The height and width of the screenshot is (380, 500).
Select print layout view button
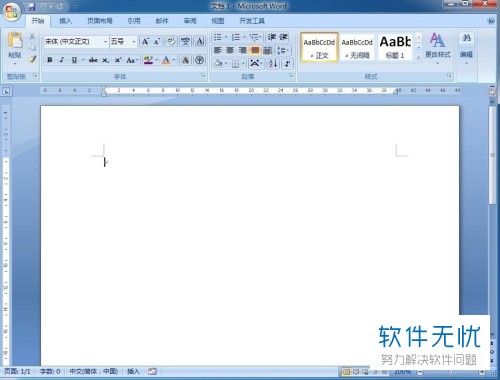tap(346, 371)
